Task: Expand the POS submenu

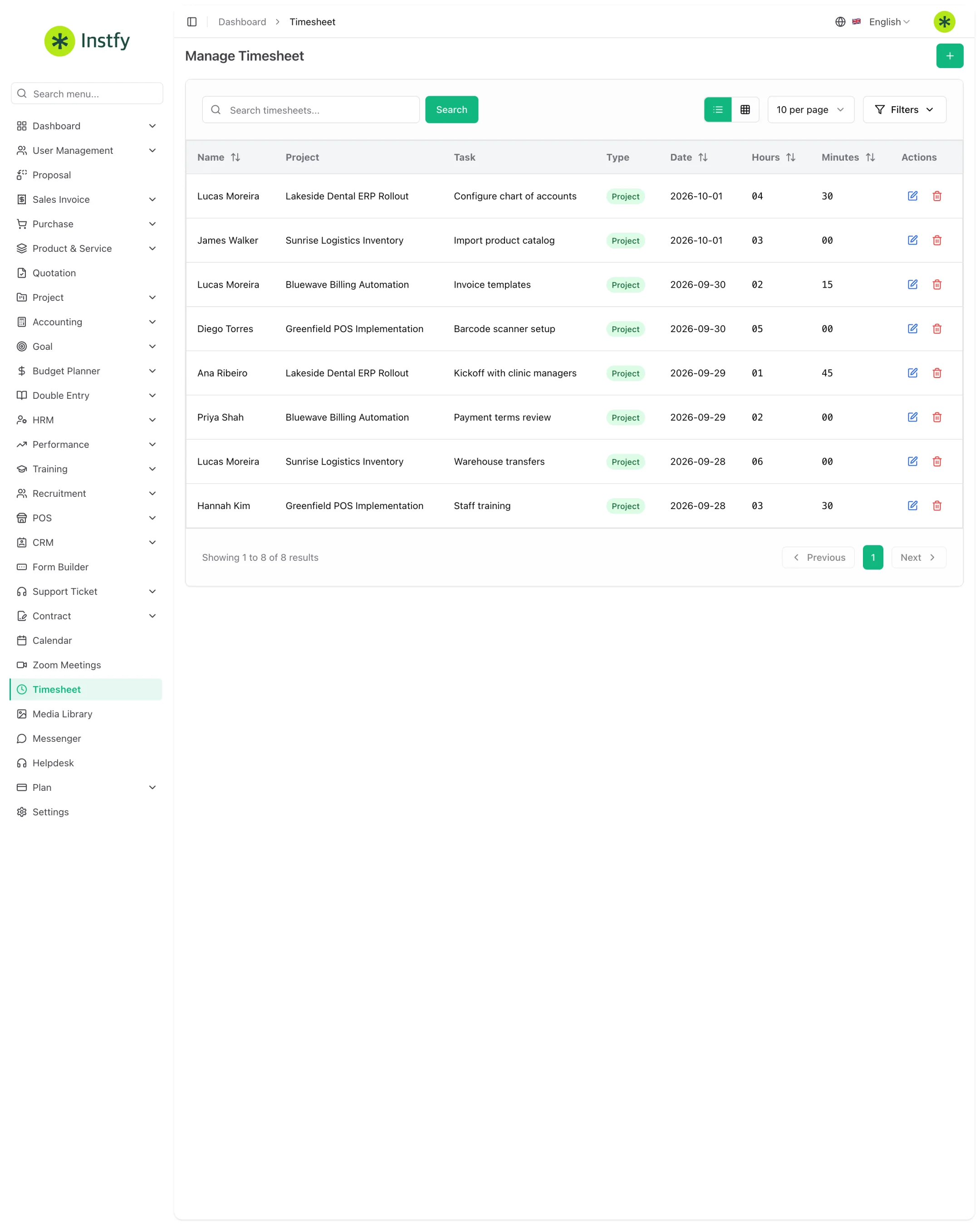Action: pyautogui.click(x=86, y=518)
